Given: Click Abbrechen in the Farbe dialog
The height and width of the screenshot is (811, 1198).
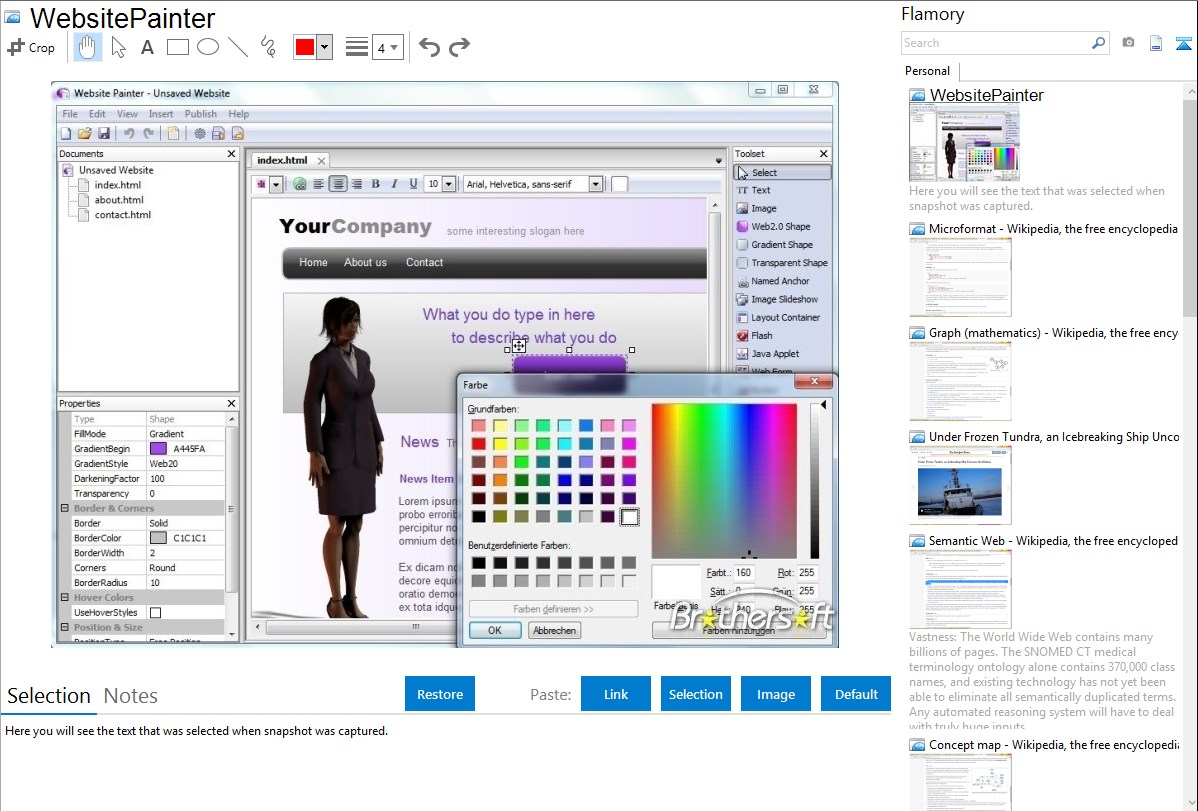Looking at the screenshot, I should [x=555, y=631].
